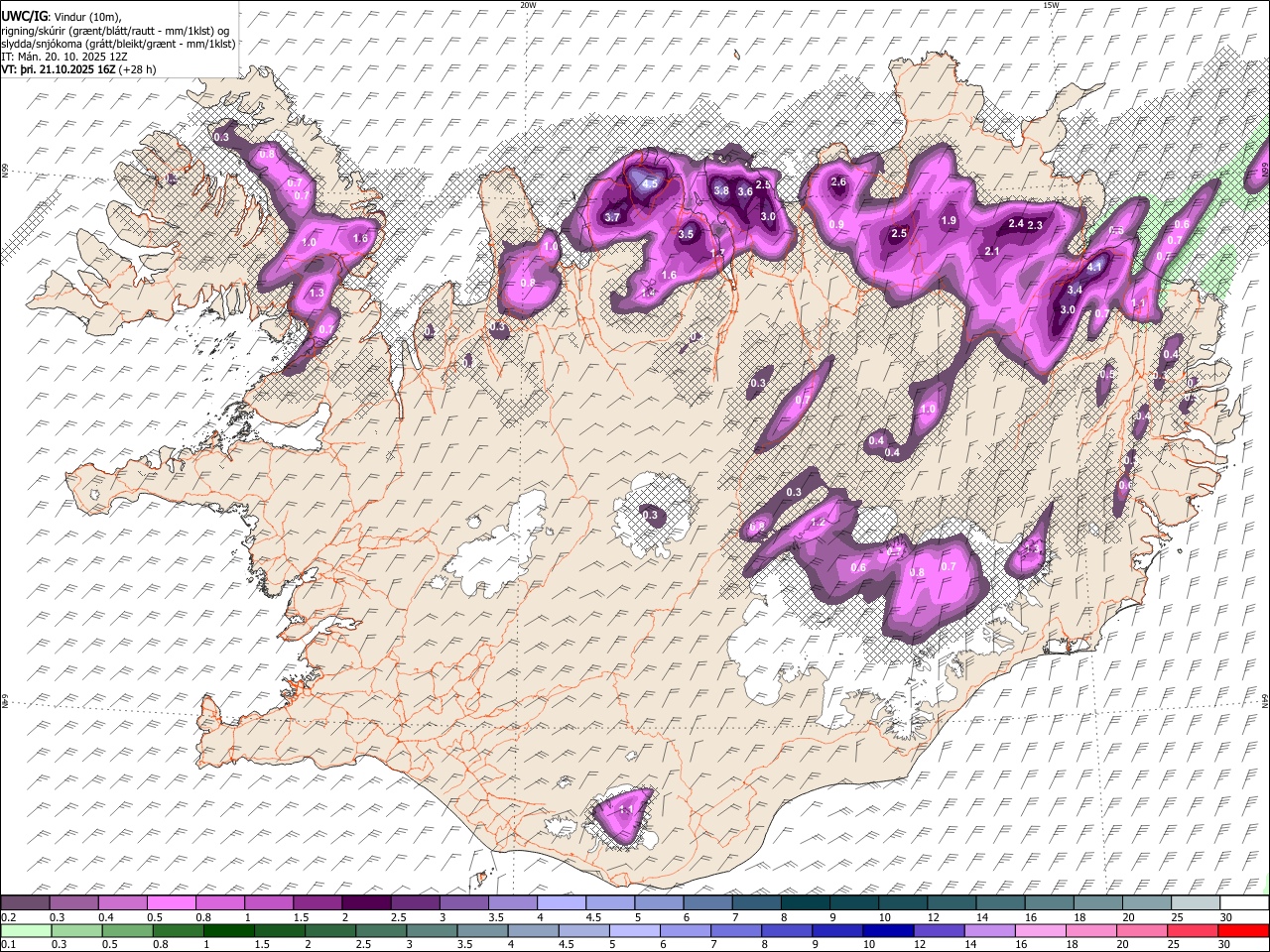Image resolution: width=1270 pixels, height=952 pixels.
Task: Click the 1.1 label on the southern glacier
Action: tap(626, 809)
